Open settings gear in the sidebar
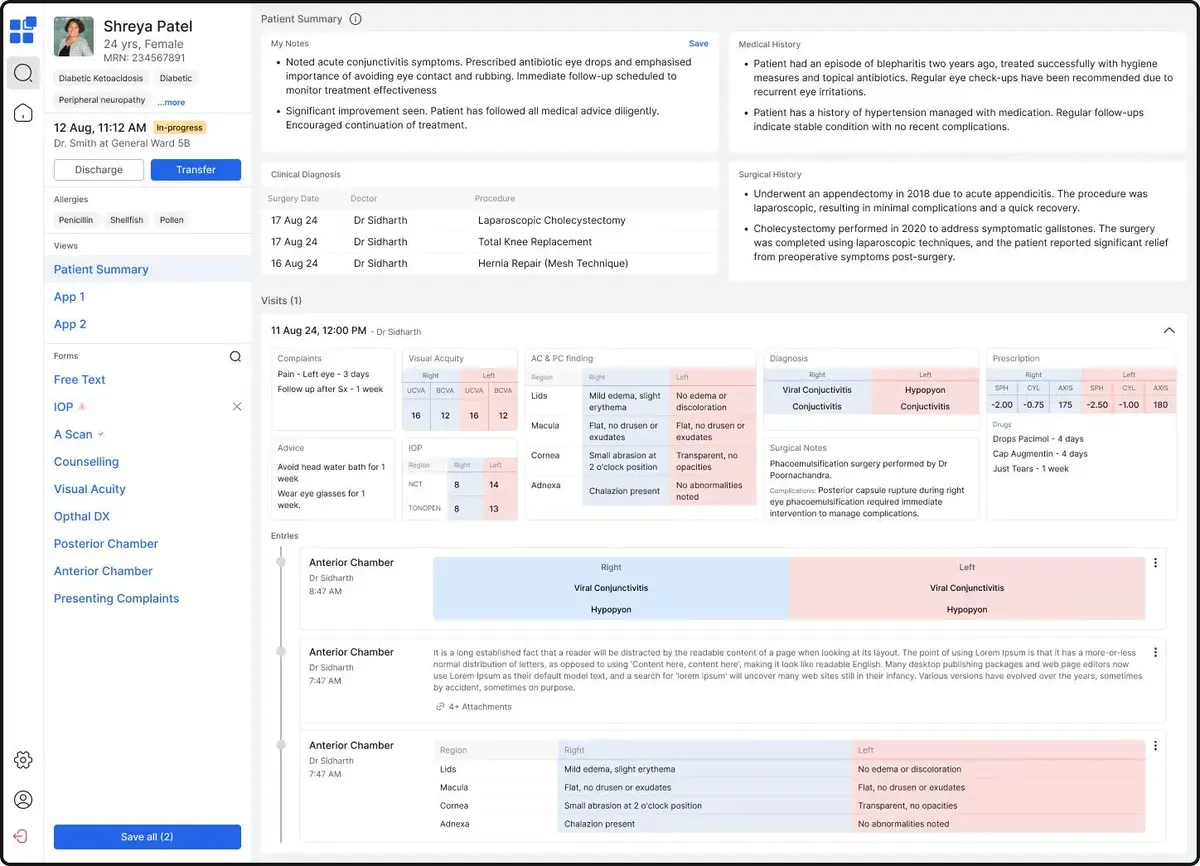The height and width of the screenshot is (866, 1200). 23,760
